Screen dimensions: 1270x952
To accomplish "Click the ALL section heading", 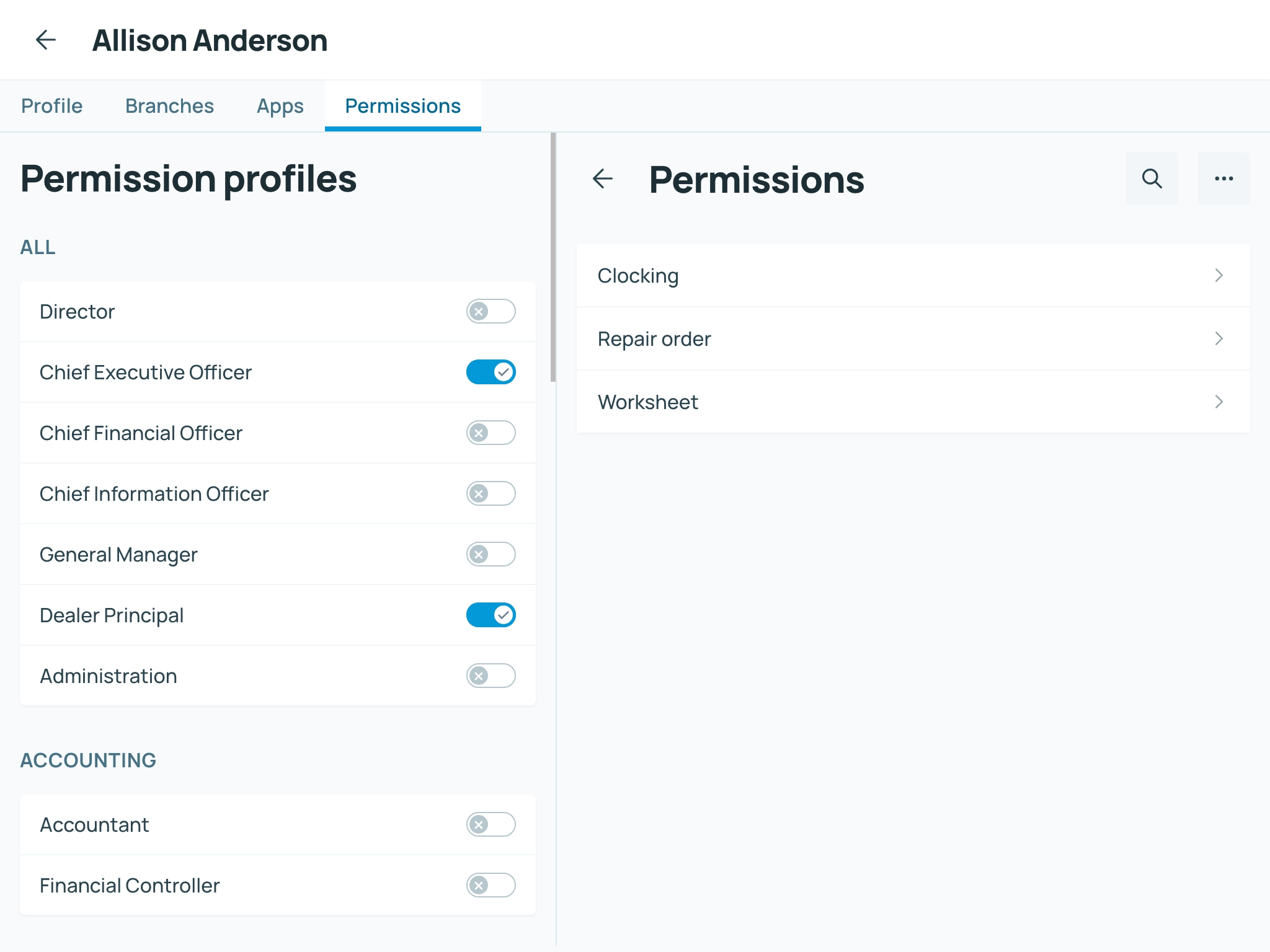I will point(38,247).
